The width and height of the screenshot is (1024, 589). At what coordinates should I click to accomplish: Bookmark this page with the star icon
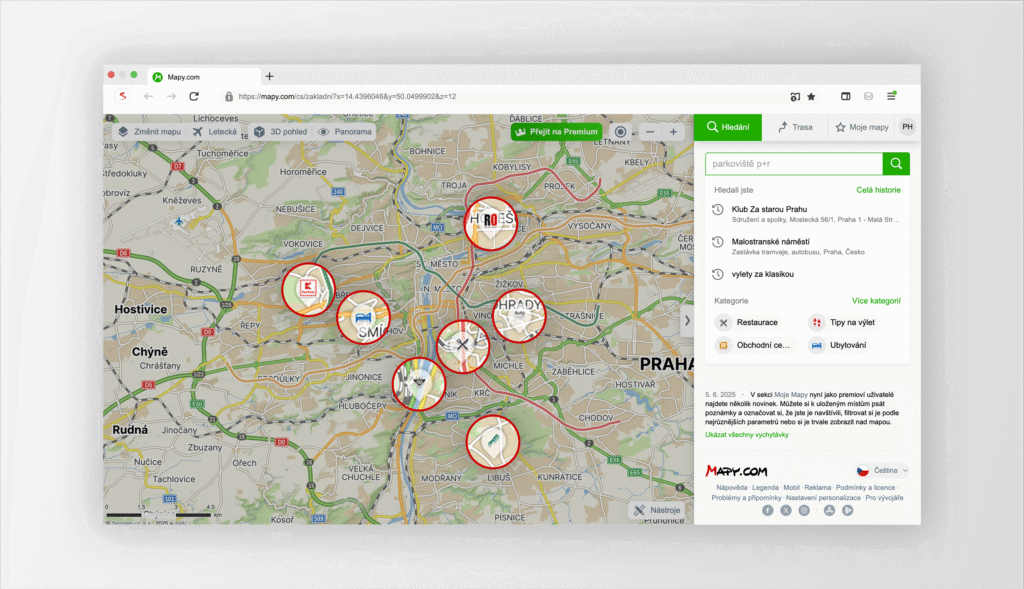point(811,97)
